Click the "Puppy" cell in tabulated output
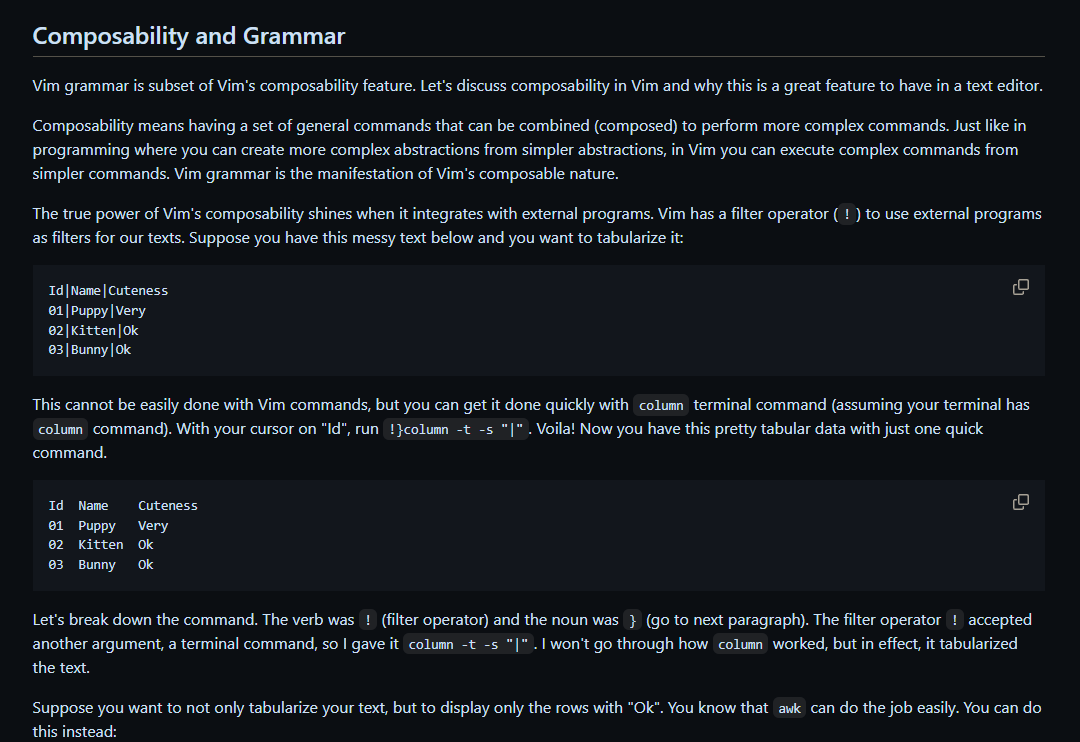1080x742 pixels. tap(97, 526)
